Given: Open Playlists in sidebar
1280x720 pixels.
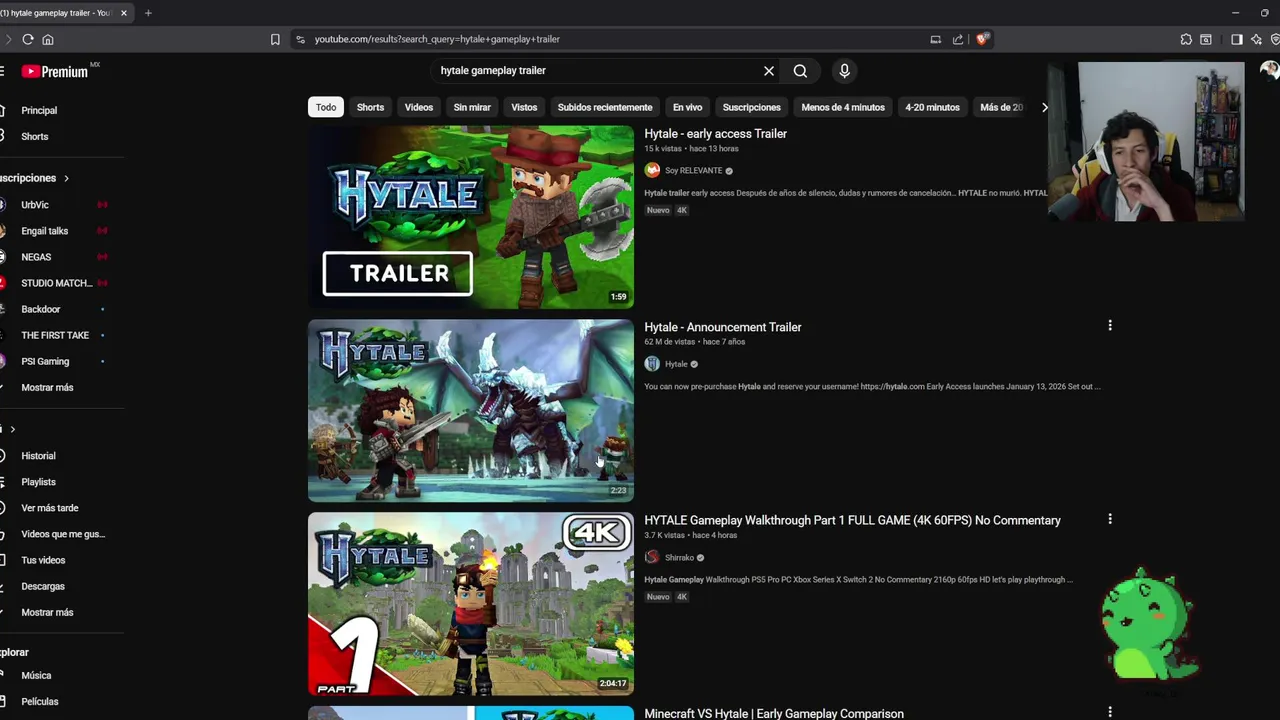Looking at the screenshot, I should (x=38, y=482).
